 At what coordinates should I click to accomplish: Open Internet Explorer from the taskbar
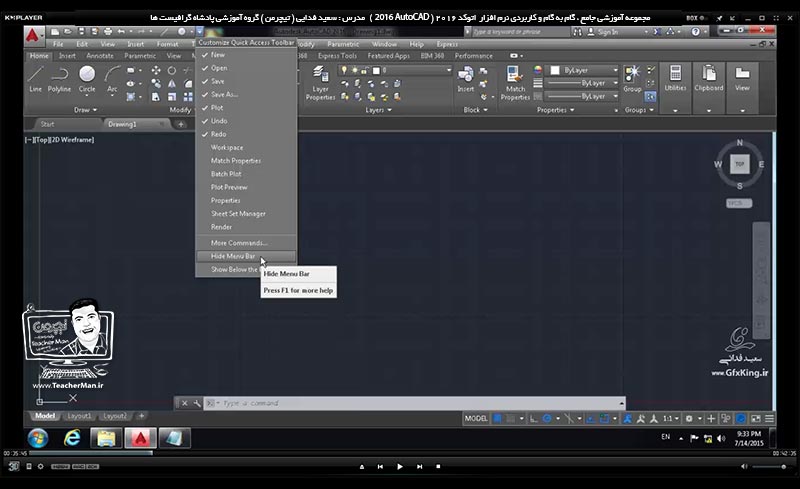(x=72, y=438)
